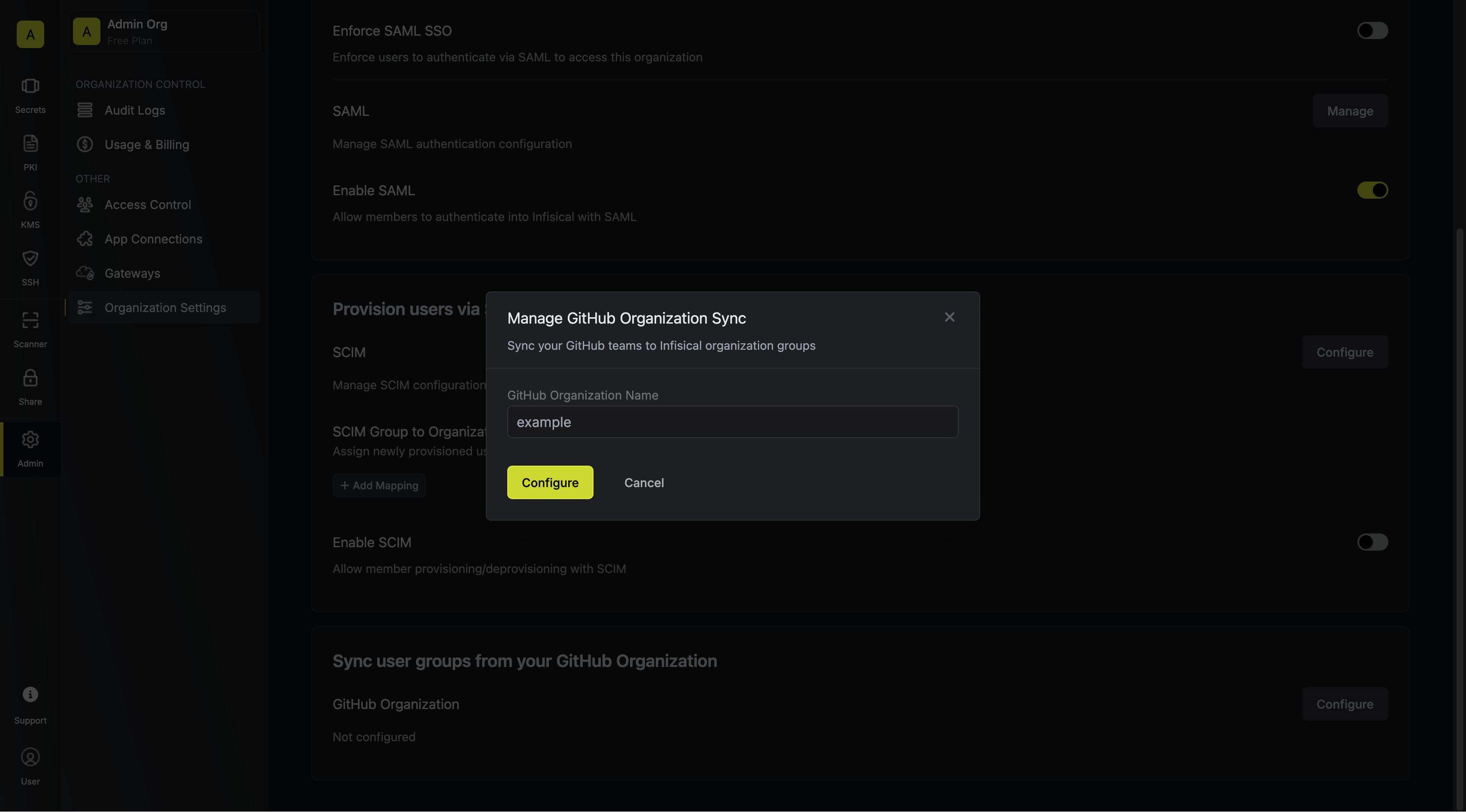Click the Usage & Billing dollar icon

(x=85, y=144)
